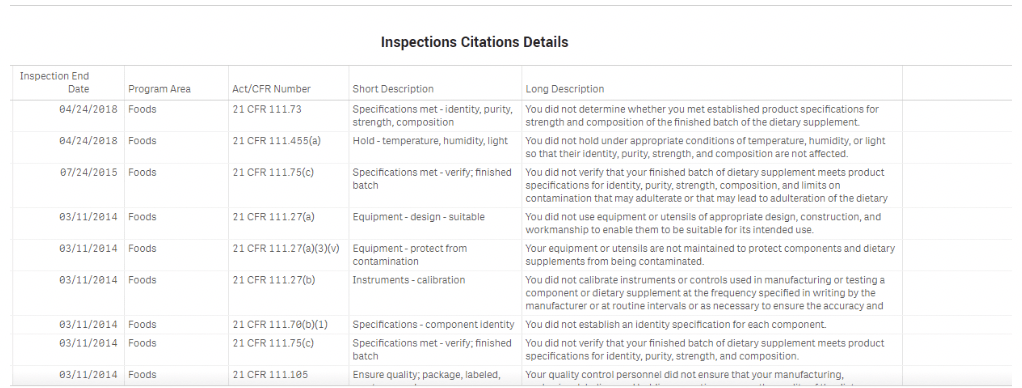Click the Program Area column header
Viewport: 1022px width, 388px height.
click(x=159, y=89)
